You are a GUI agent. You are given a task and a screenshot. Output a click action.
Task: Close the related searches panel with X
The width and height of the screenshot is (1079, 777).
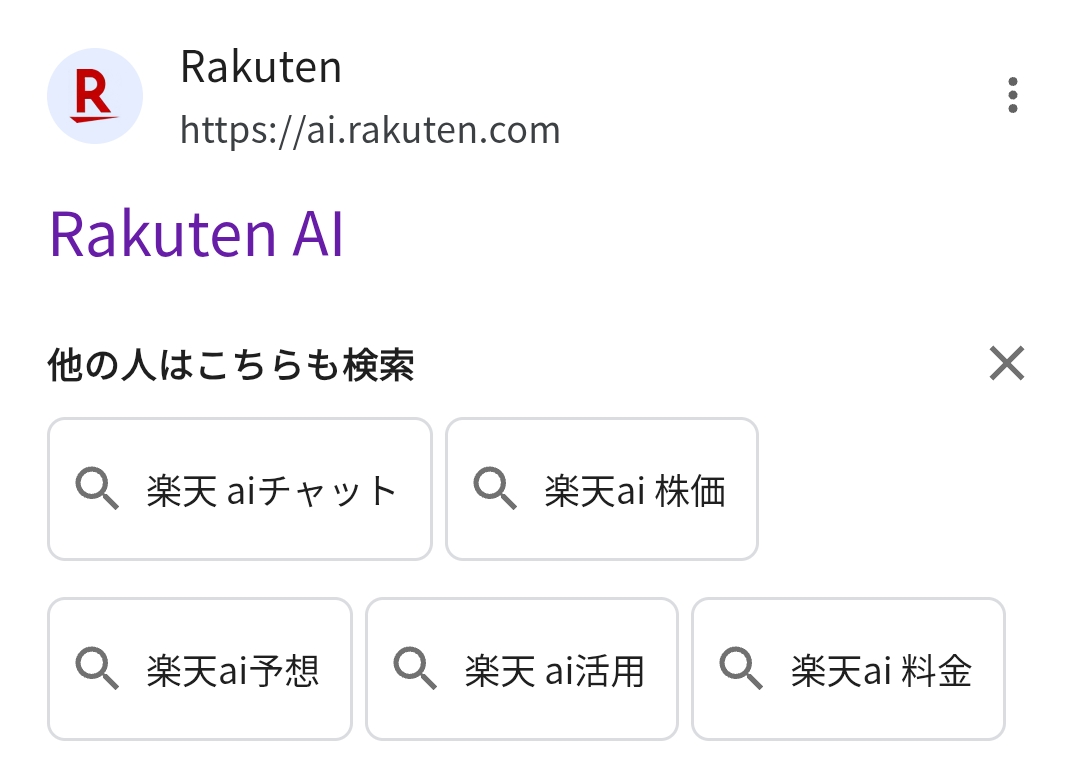tap(1007, 363)
